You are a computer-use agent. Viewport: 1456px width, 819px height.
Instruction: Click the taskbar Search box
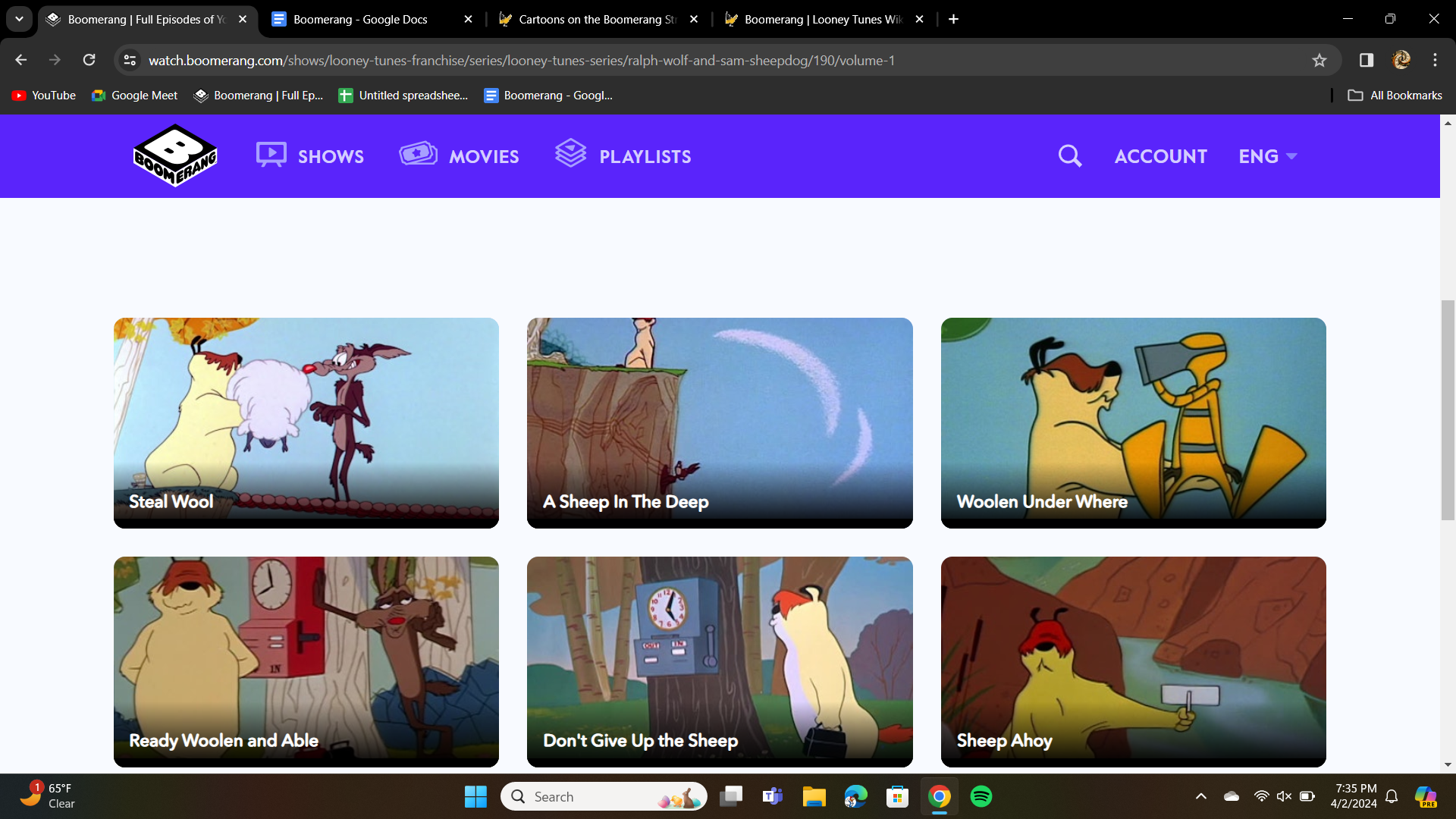coord(604,796)
